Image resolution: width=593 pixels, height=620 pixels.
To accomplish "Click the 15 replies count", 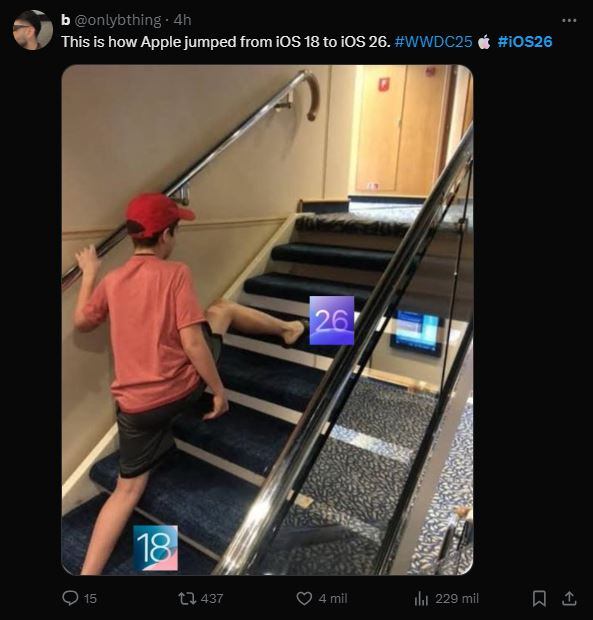I will 90,599.
